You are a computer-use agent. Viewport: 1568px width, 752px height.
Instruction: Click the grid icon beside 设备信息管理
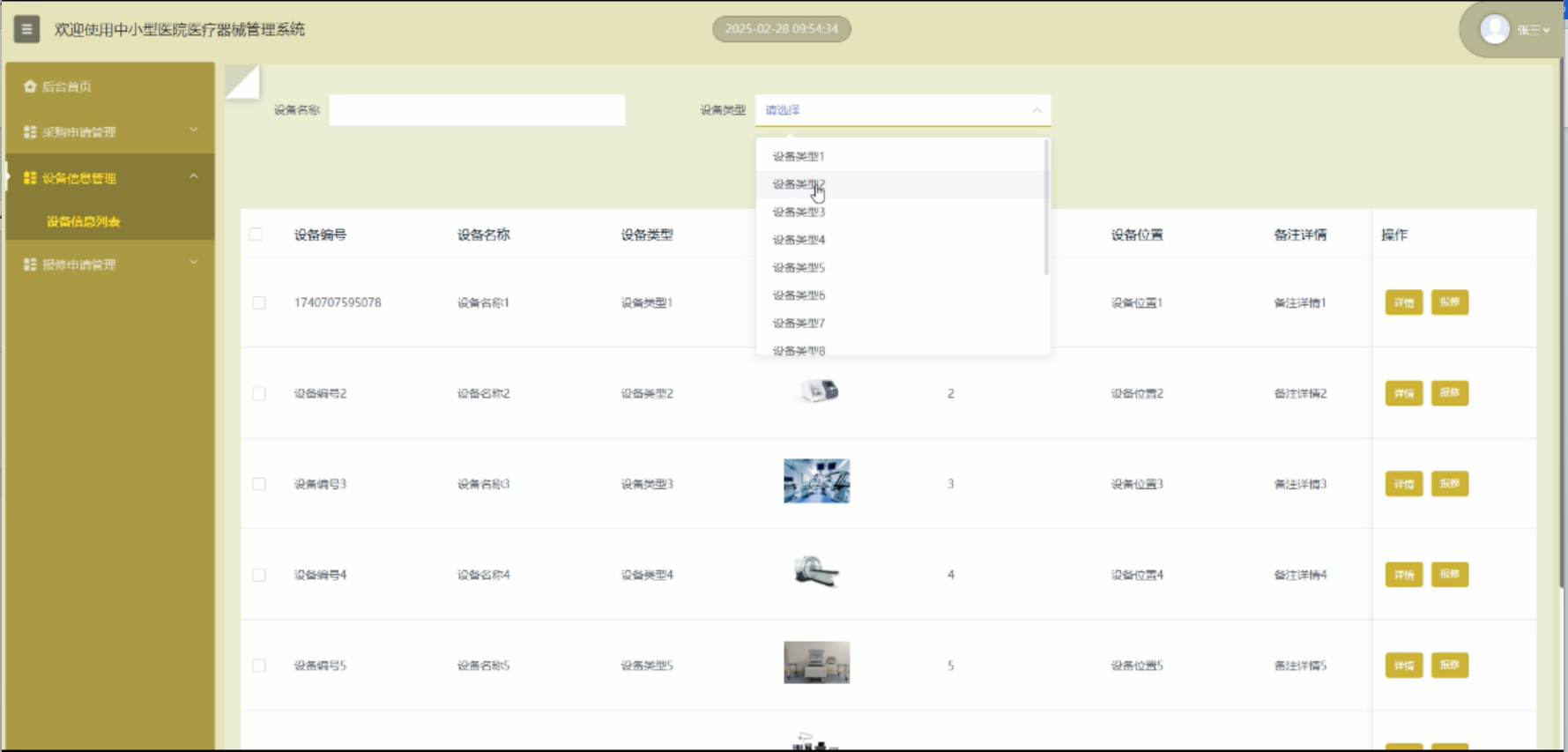30,178
